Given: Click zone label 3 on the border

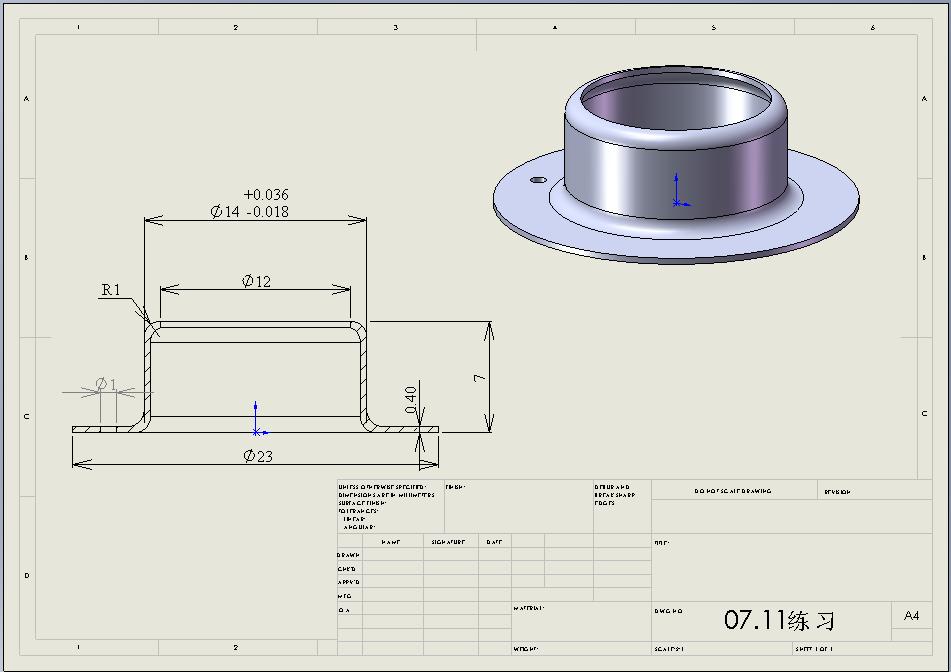Looking at the screenshot, I should coord(396,27).
